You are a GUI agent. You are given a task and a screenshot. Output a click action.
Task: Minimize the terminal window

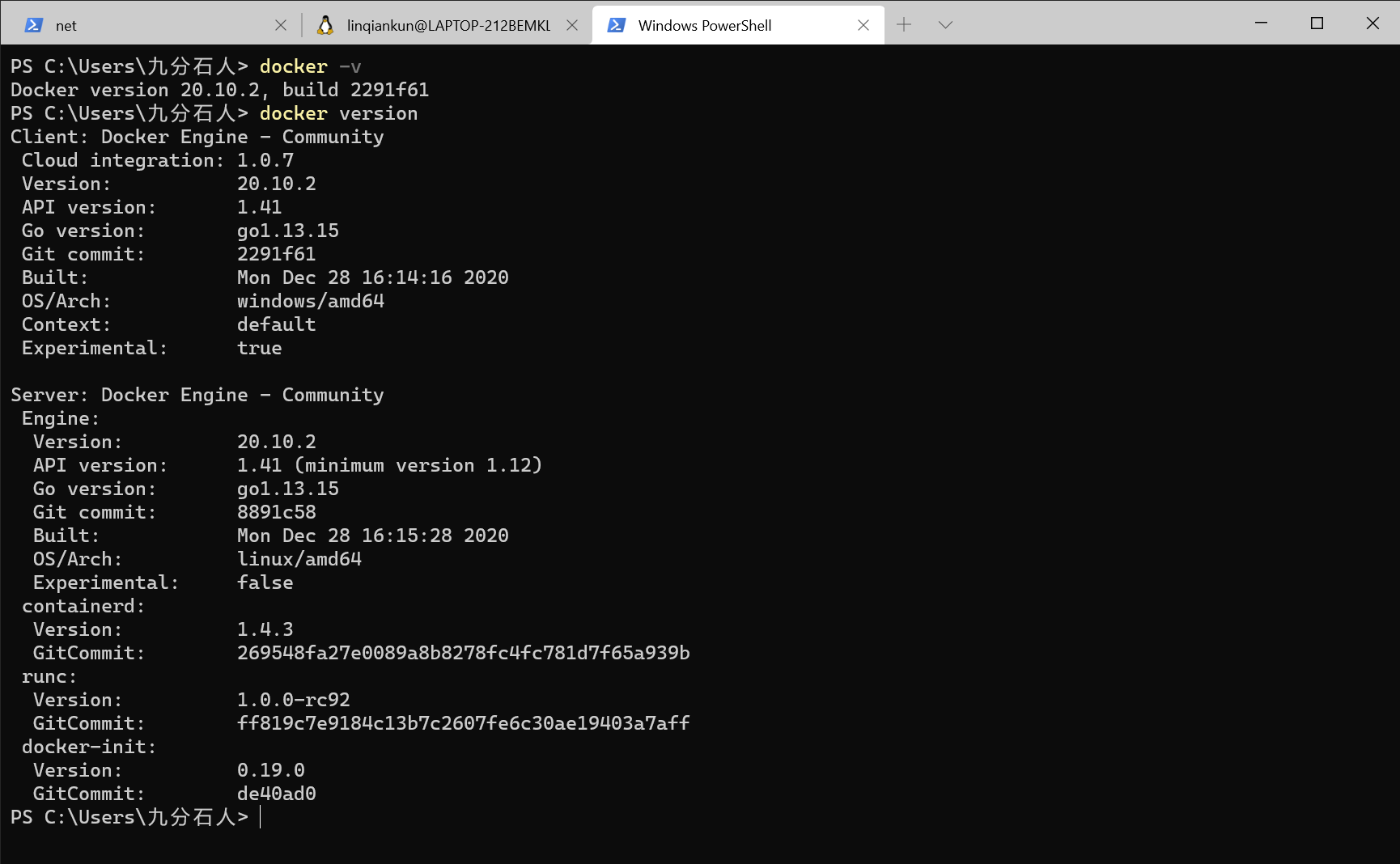(x=1261, y=23)
